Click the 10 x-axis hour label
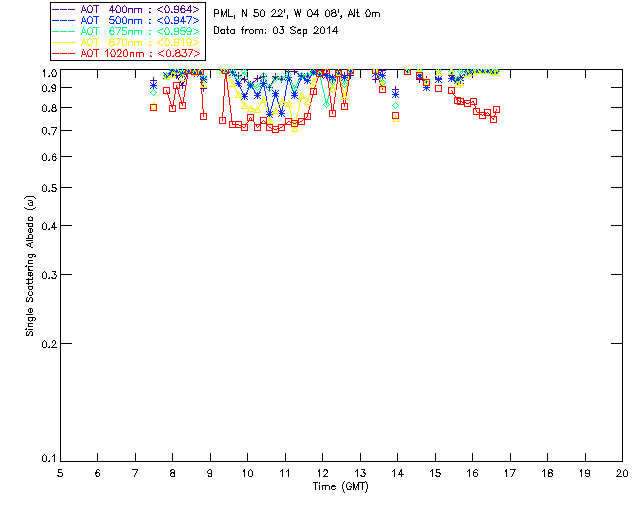 [x=247, y=473]
